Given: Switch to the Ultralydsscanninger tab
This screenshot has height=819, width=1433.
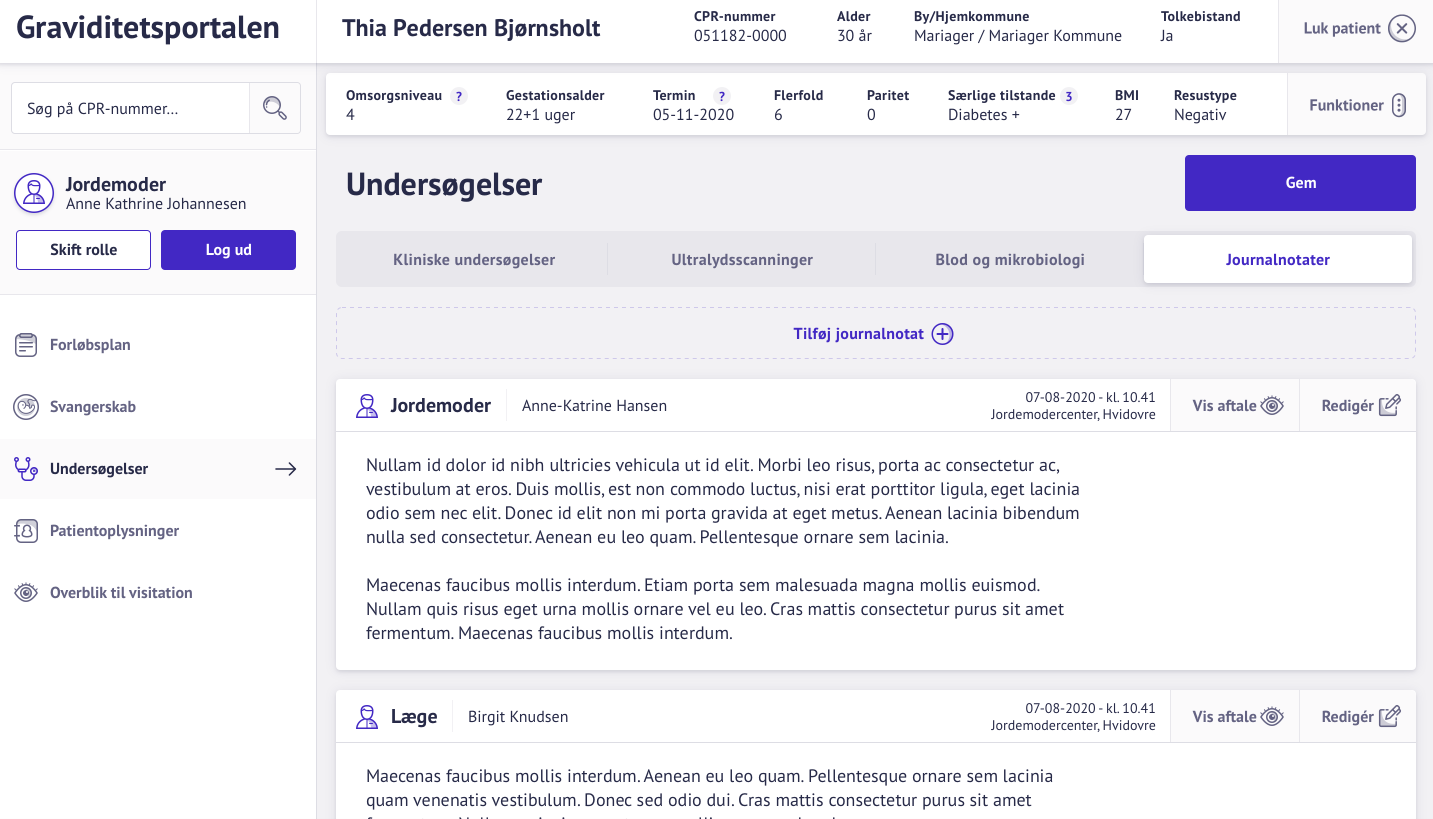Looking at the screenshot, I should (x=742, y=260).
